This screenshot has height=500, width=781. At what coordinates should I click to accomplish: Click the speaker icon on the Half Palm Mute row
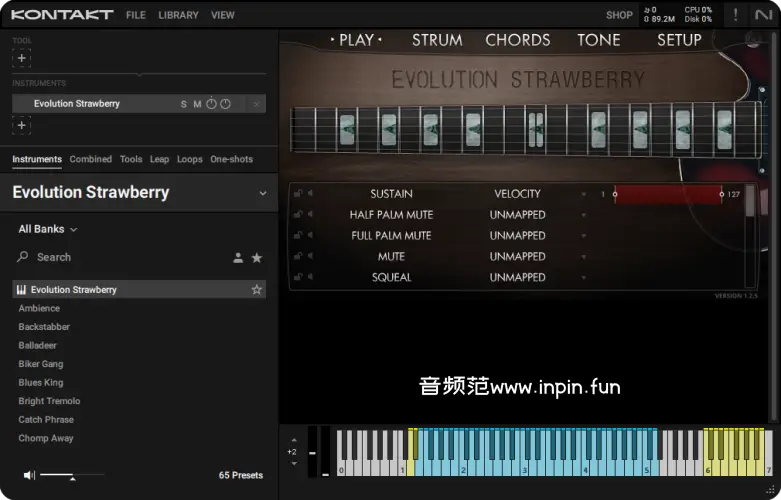tap(310, 215)
